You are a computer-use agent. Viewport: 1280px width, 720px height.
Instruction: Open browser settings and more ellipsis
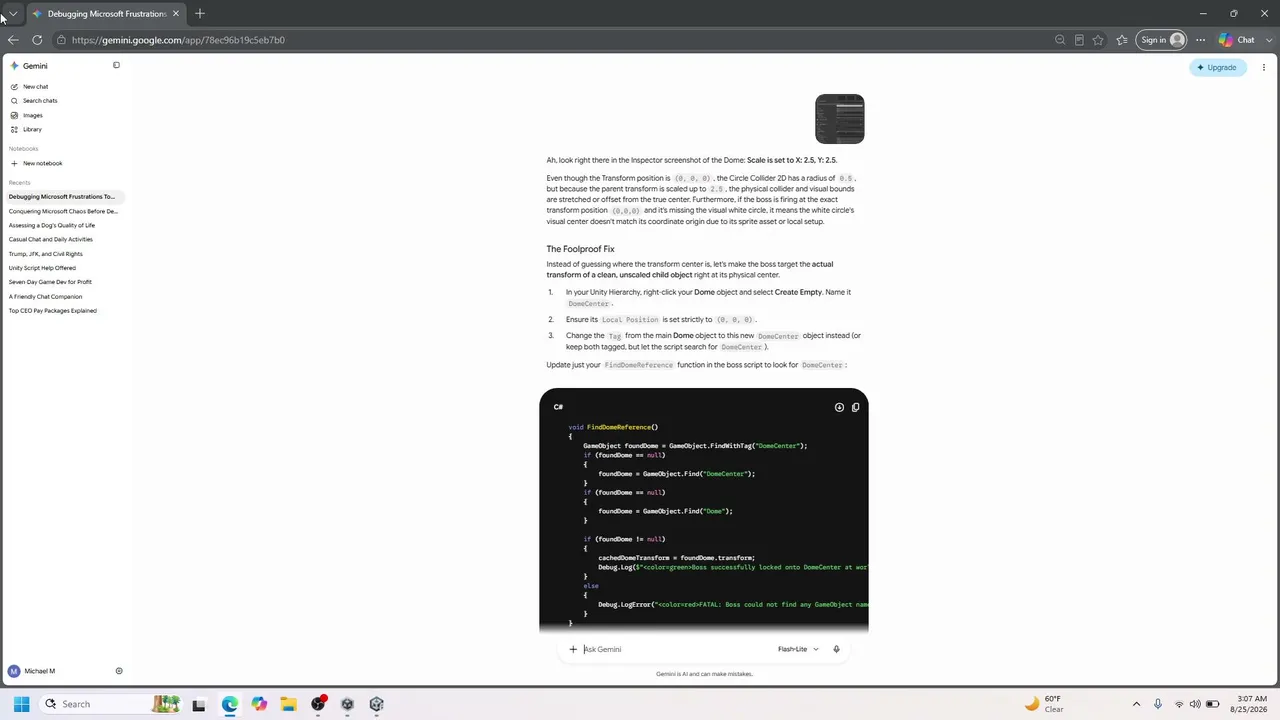(x=1200, y=40)
